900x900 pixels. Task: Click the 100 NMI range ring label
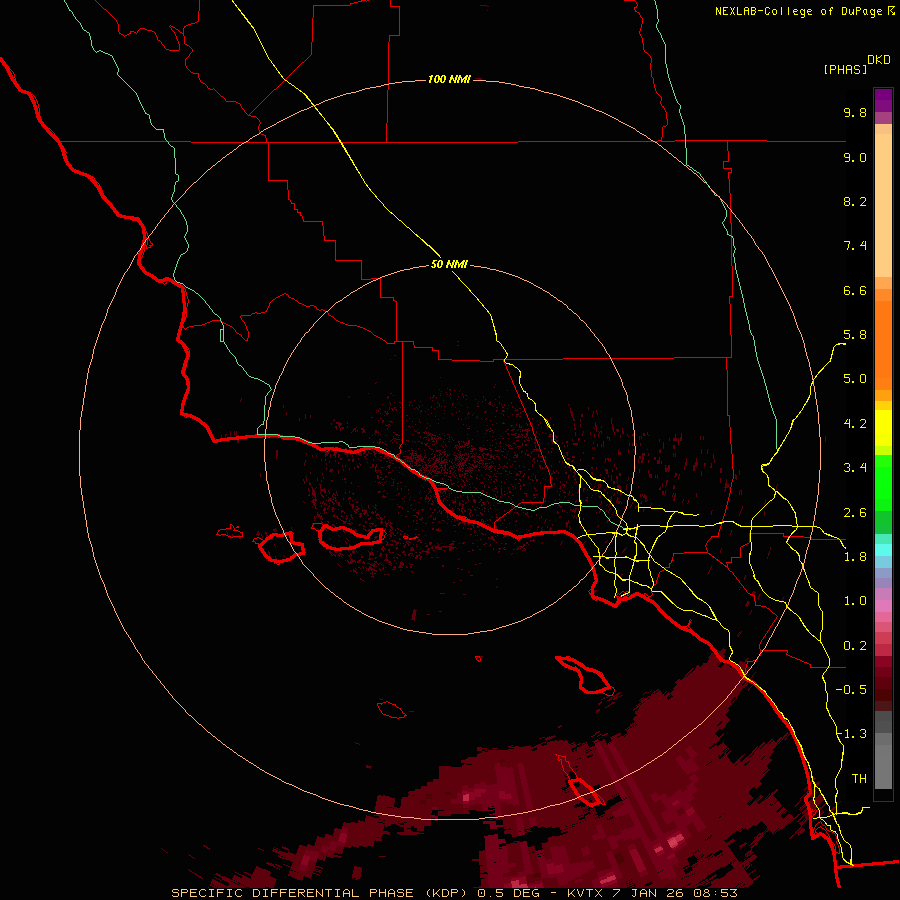(x=449, y=79)
